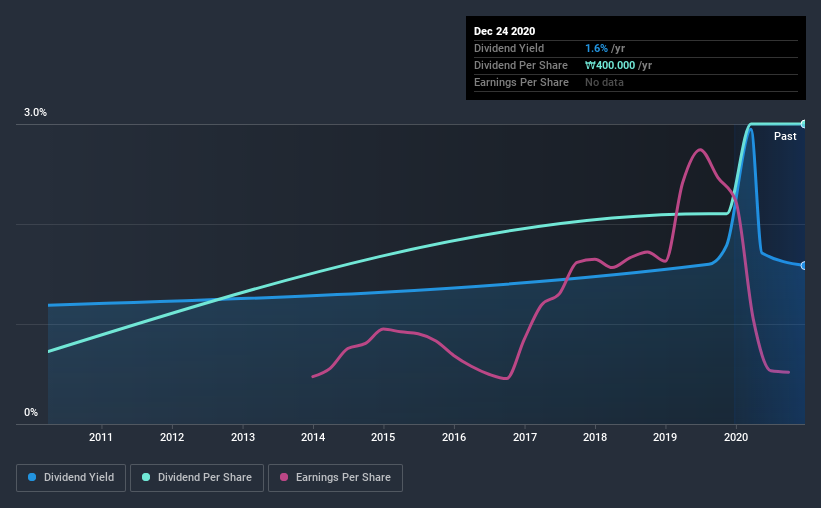This screenshot has height=508, width=821.
Task: Click the Dec 24 2020 tooltip header
Action: tap(504, 31)
